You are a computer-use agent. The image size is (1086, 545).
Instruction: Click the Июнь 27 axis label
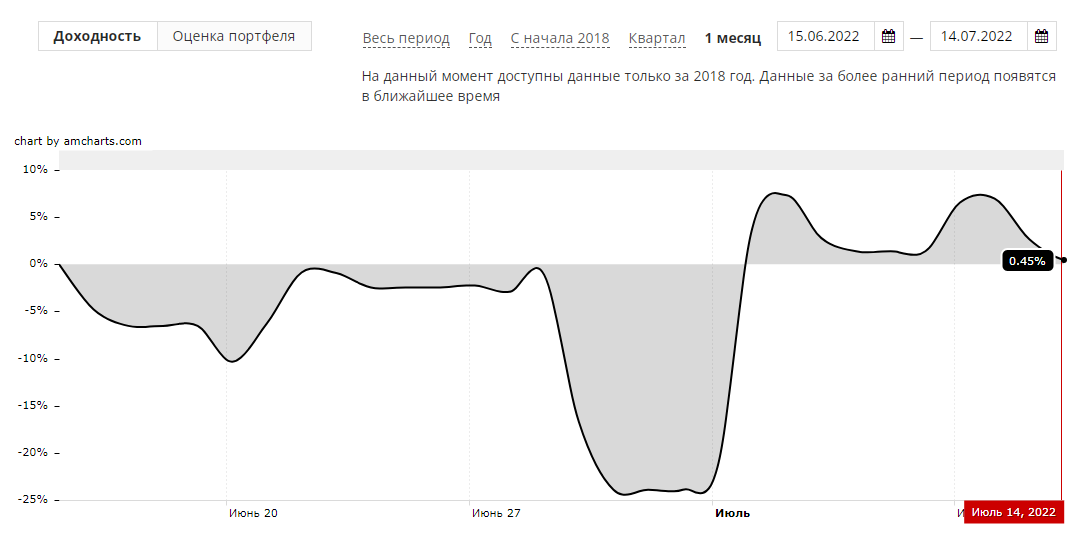[x=496, y=513]
